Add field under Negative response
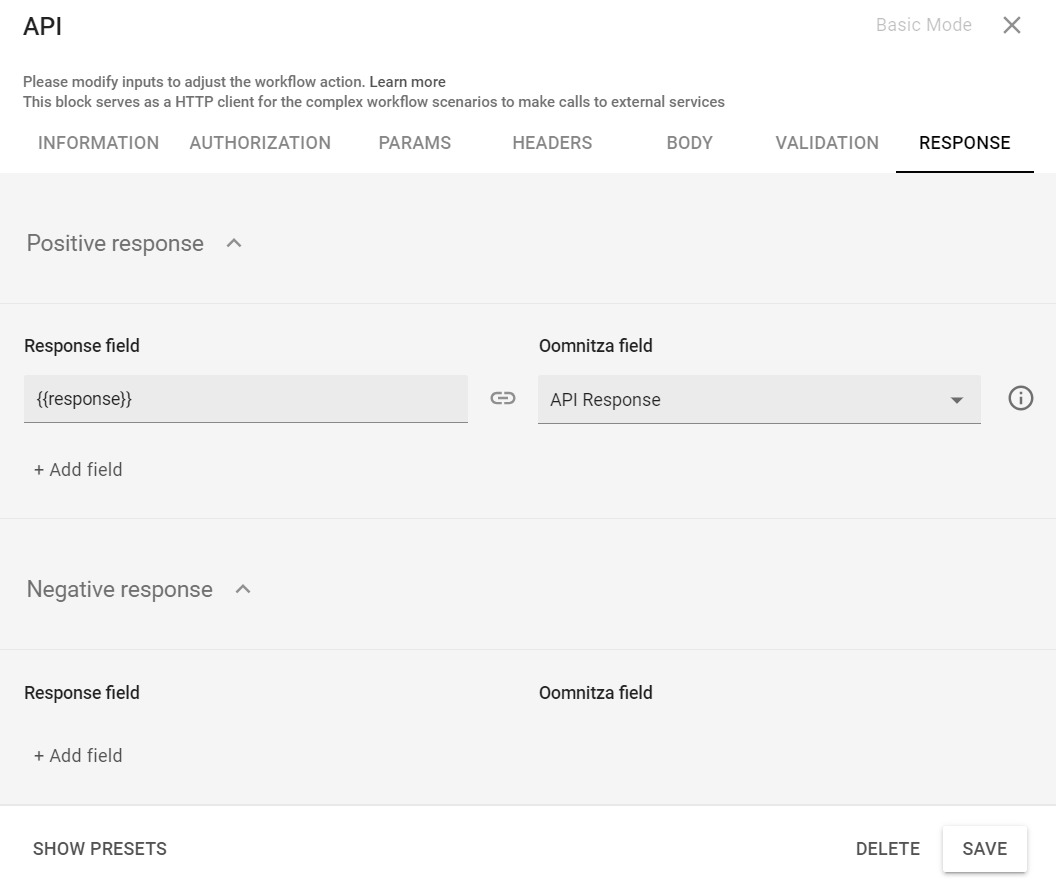This screenshot has width=1056, height=889. [78, 756]
